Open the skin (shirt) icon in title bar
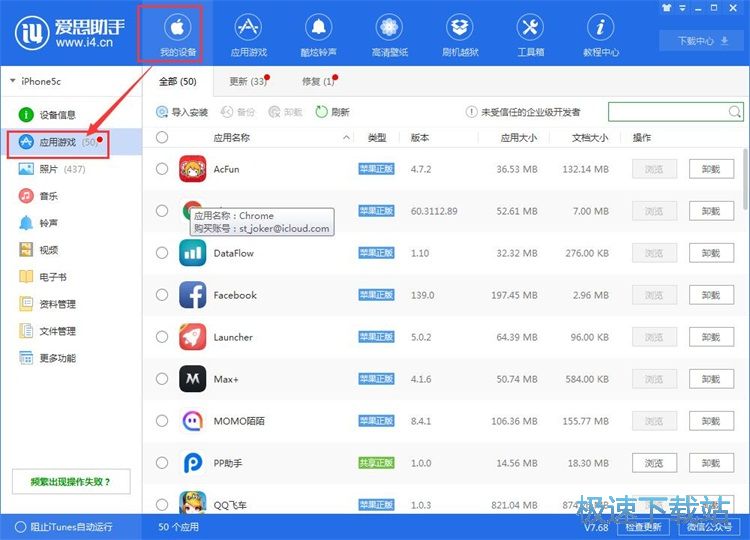Screen dimensions: 750x540 [666, 8]
